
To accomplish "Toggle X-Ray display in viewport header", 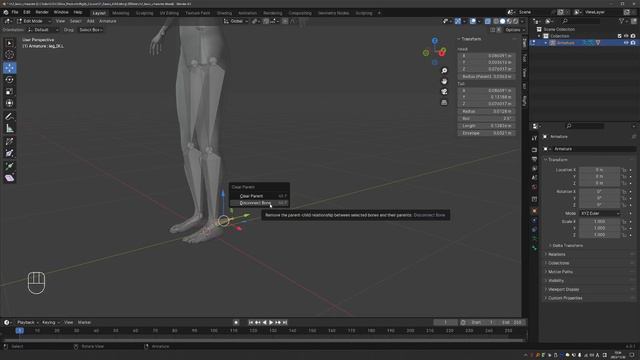I will pyautogui.click(x=488, y=21).
